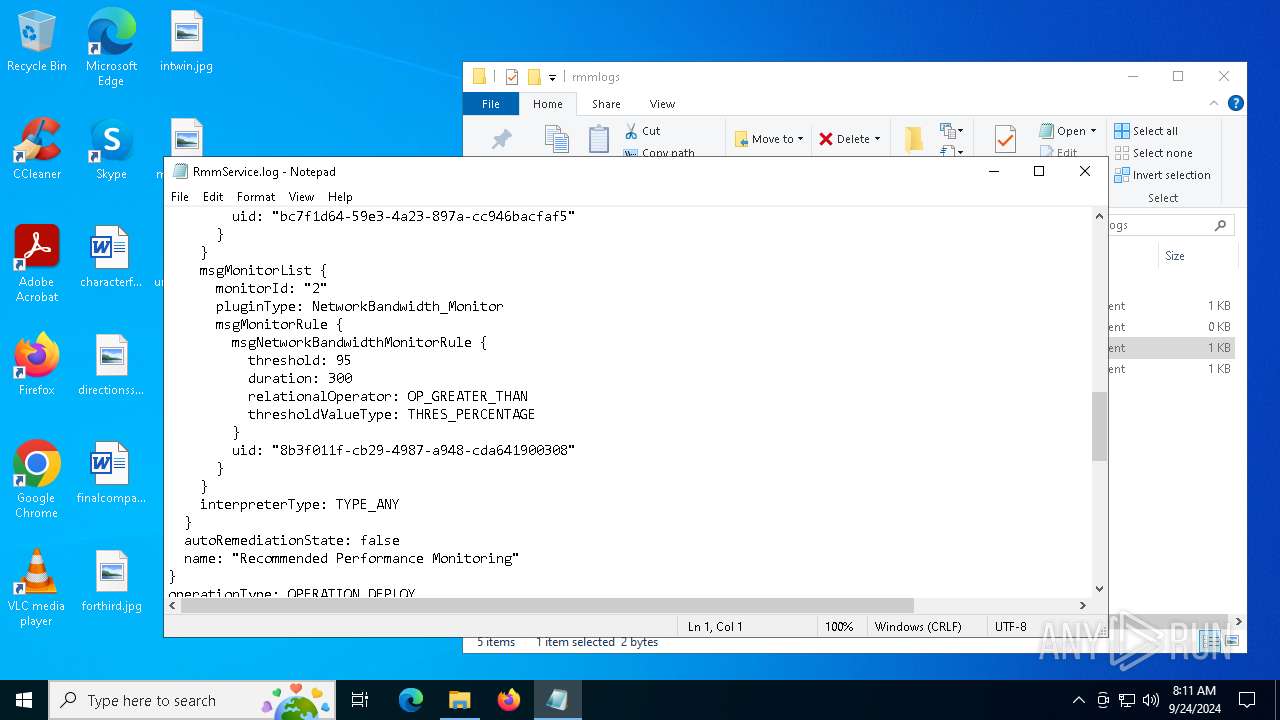Open the volume control in system tray
The width and height of the screenshot is (1280, 720).
tap(1151, 700)
